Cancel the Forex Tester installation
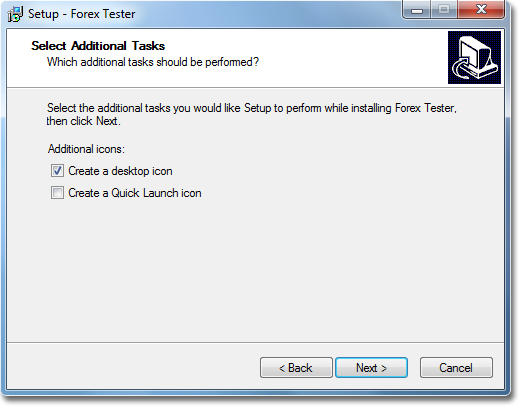This screenshot has height=410, width=525. [456, 368]
